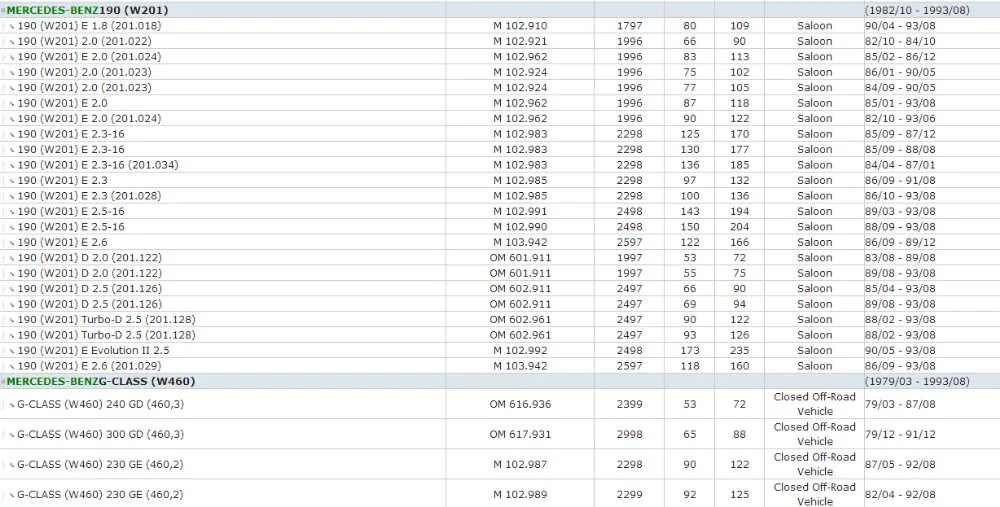Select 190 E 2.3-16 row with 177 hp
Screen dimensions: 1000x507
point(500,149)
